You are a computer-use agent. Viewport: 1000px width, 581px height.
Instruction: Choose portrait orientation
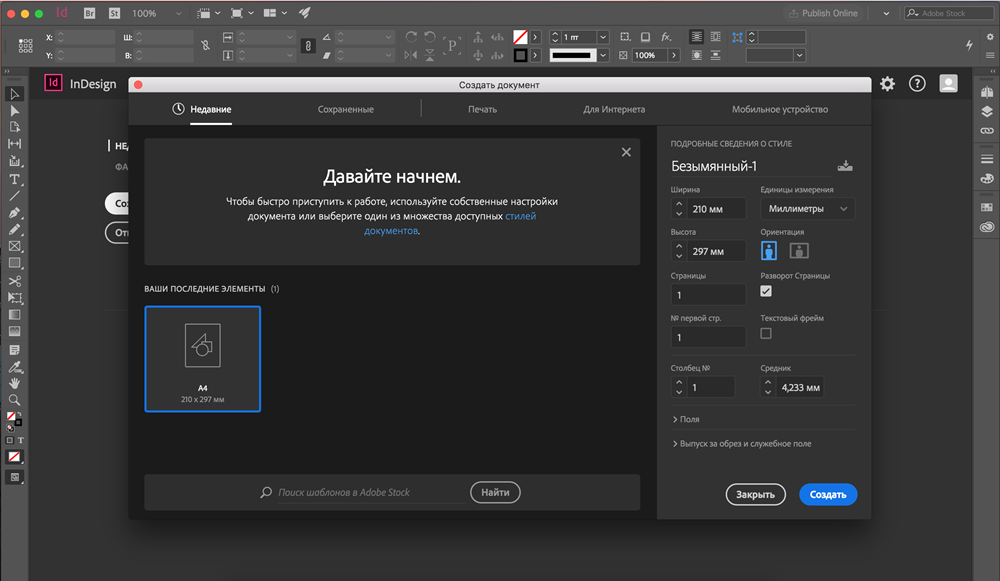click(769, 251)
